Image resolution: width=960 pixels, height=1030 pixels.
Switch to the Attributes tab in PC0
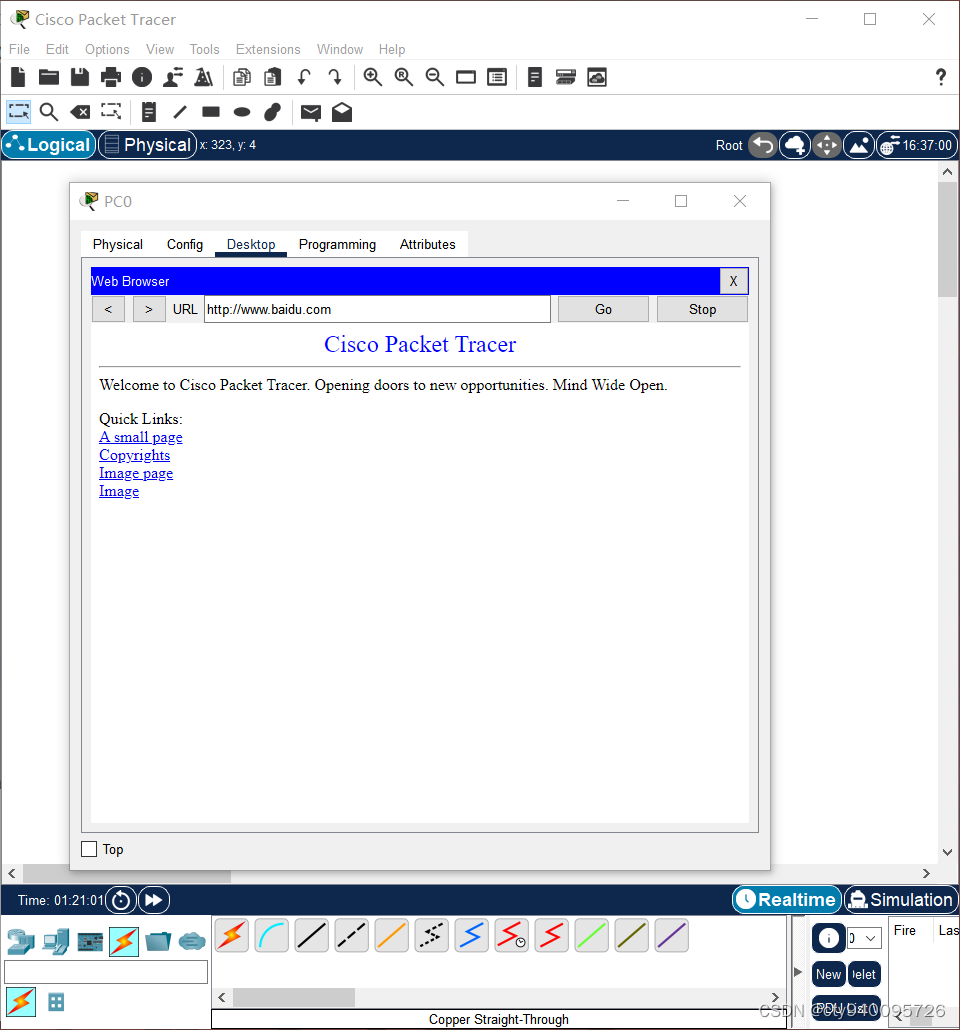coord(428,244)
